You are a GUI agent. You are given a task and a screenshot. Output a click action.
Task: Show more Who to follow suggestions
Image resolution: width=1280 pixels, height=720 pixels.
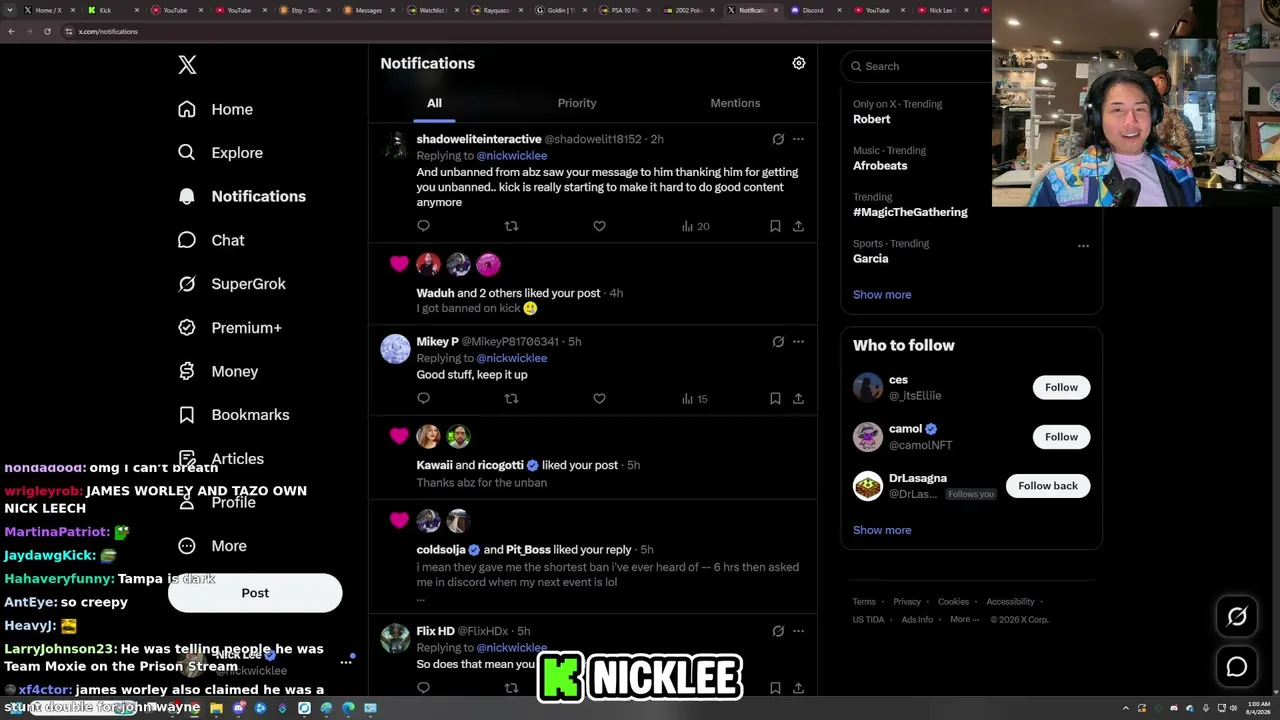click(x=882, y=530)
